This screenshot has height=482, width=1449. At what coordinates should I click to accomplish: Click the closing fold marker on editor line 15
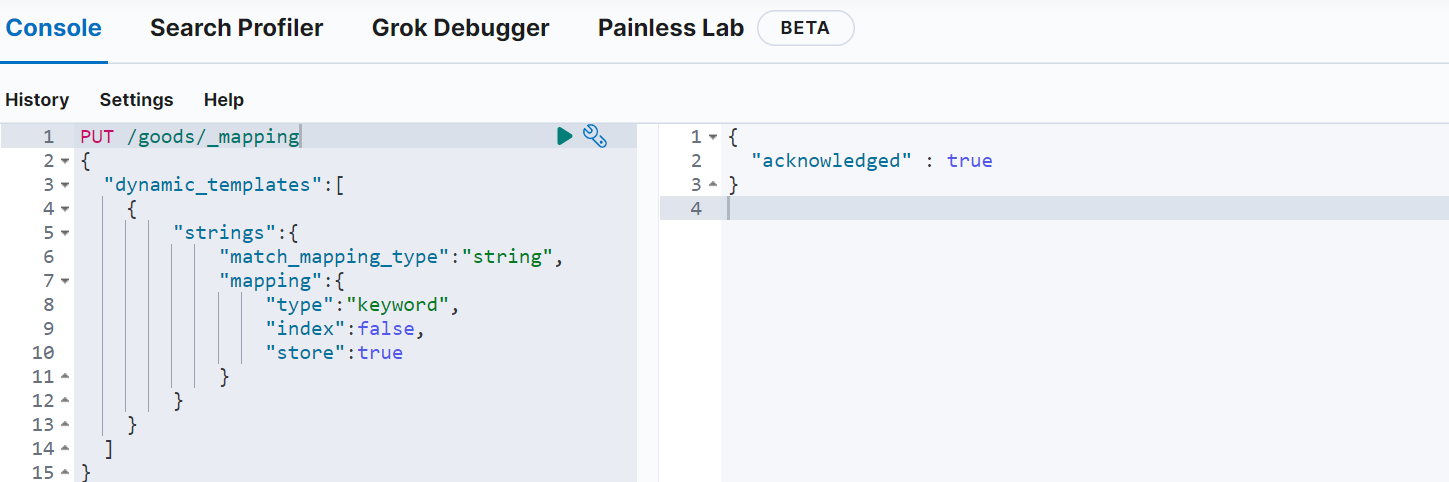click(65, 472)
